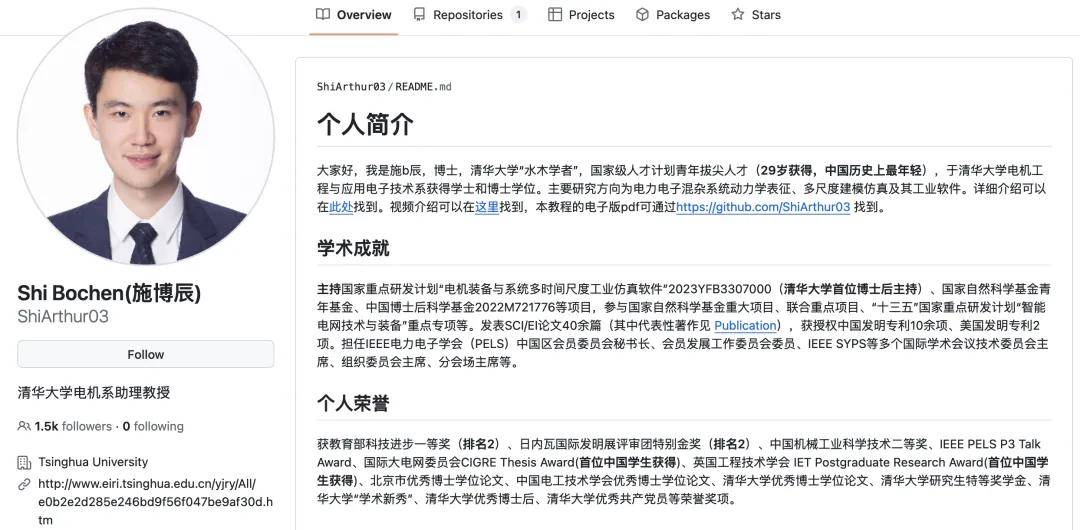Image resolution: width=1080 pixels, height=530 pixels.
Task: Click the organization building icon
Action: point(24,462)
